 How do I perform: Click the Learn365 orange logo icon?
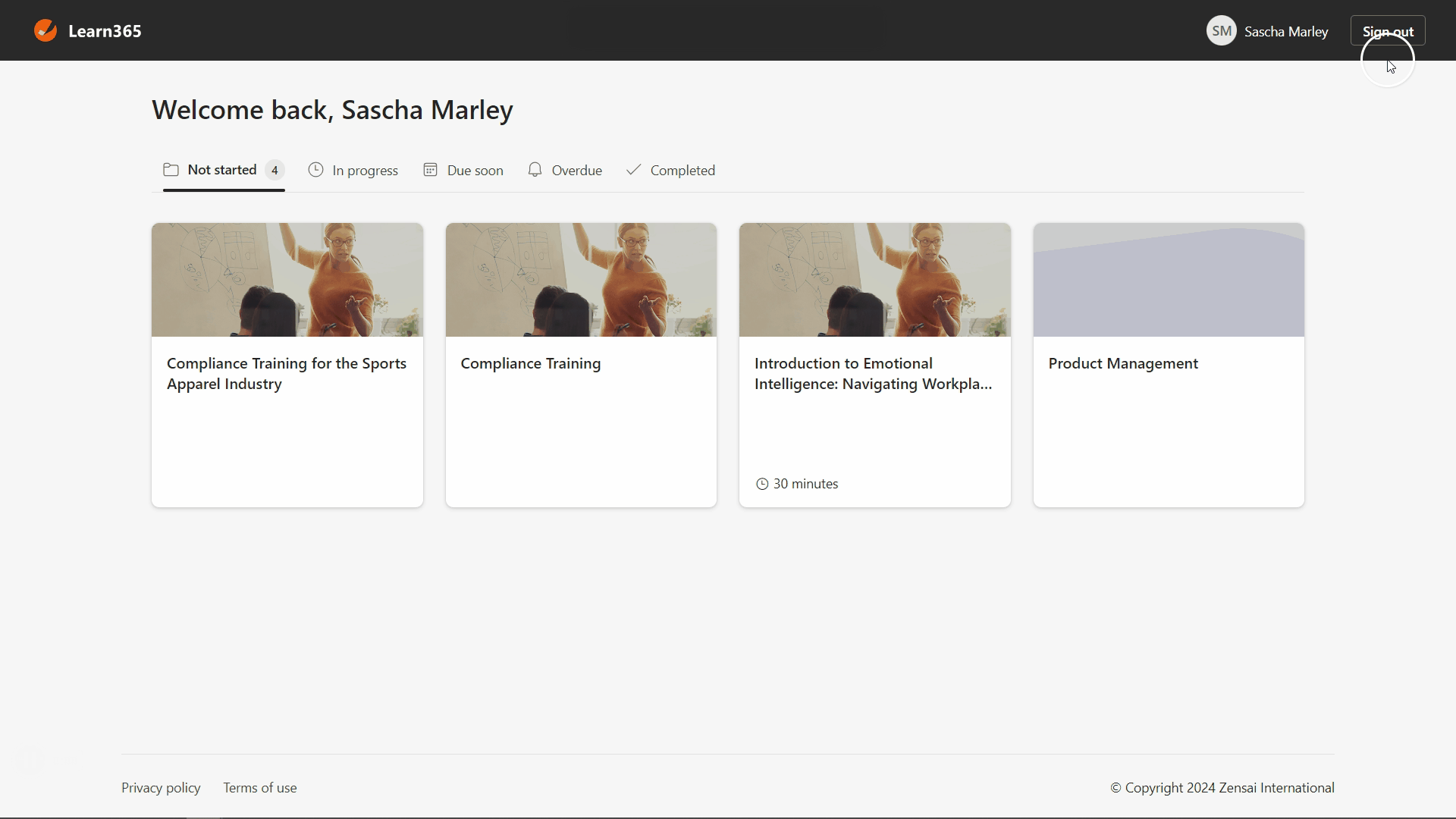point(45,30)
